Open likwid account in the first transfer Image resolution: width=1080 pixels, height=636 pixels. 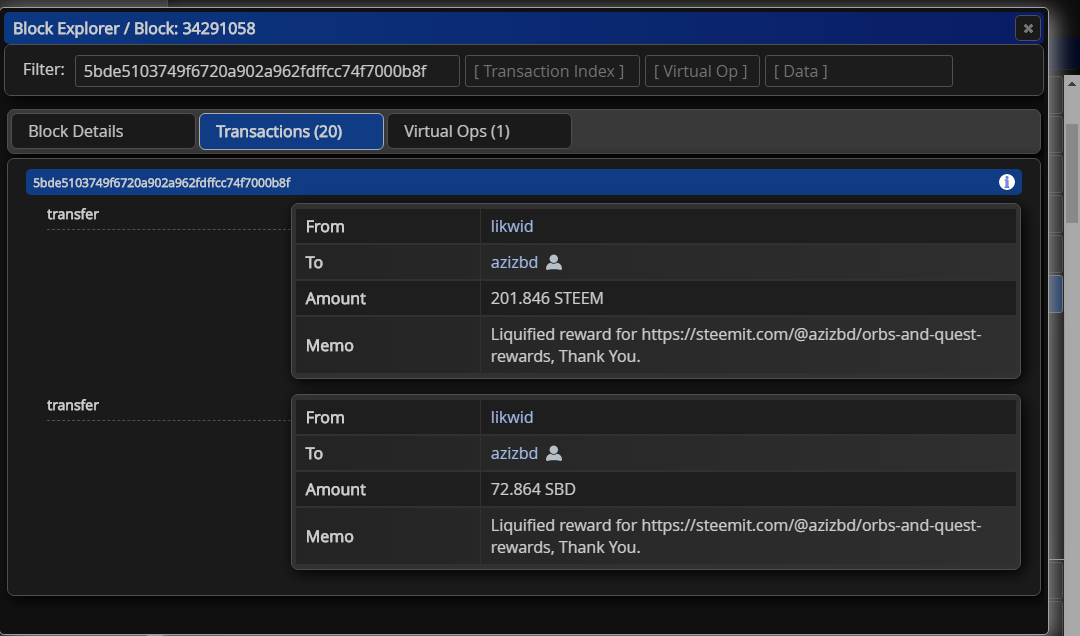[512, 226]
